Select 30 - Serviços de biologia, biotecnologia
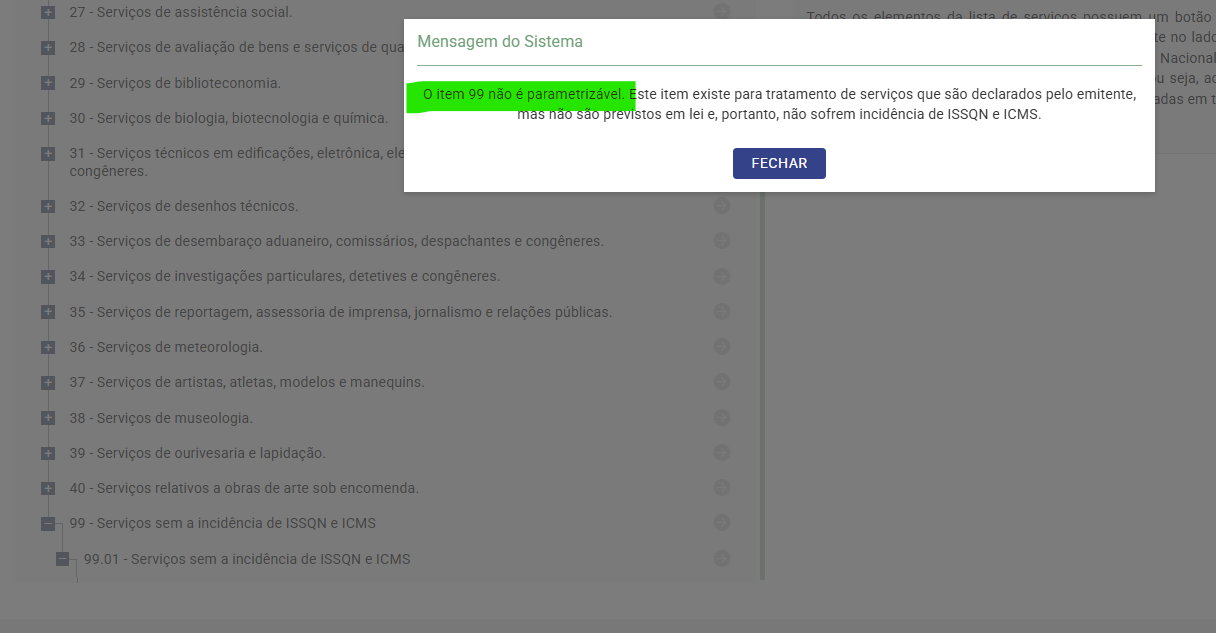 tap(228, 118)
